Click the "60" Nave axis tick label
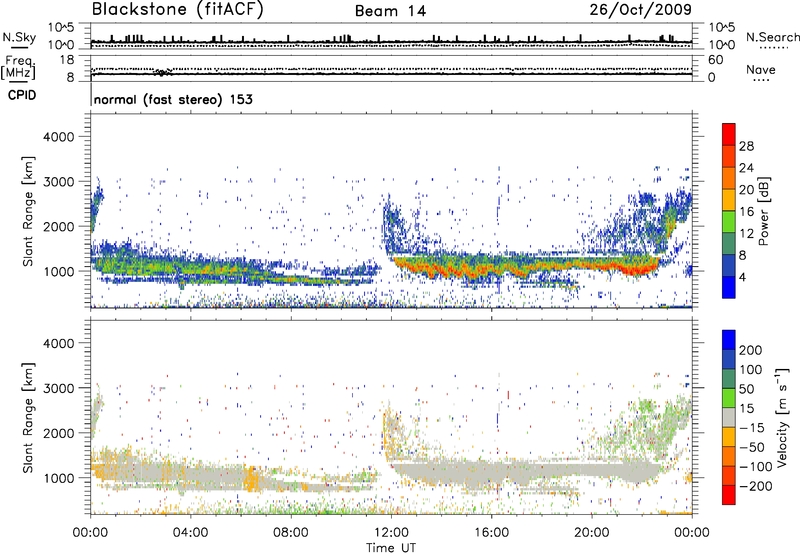The height and width of the screenshot is (554, 800). coord(715,60)
